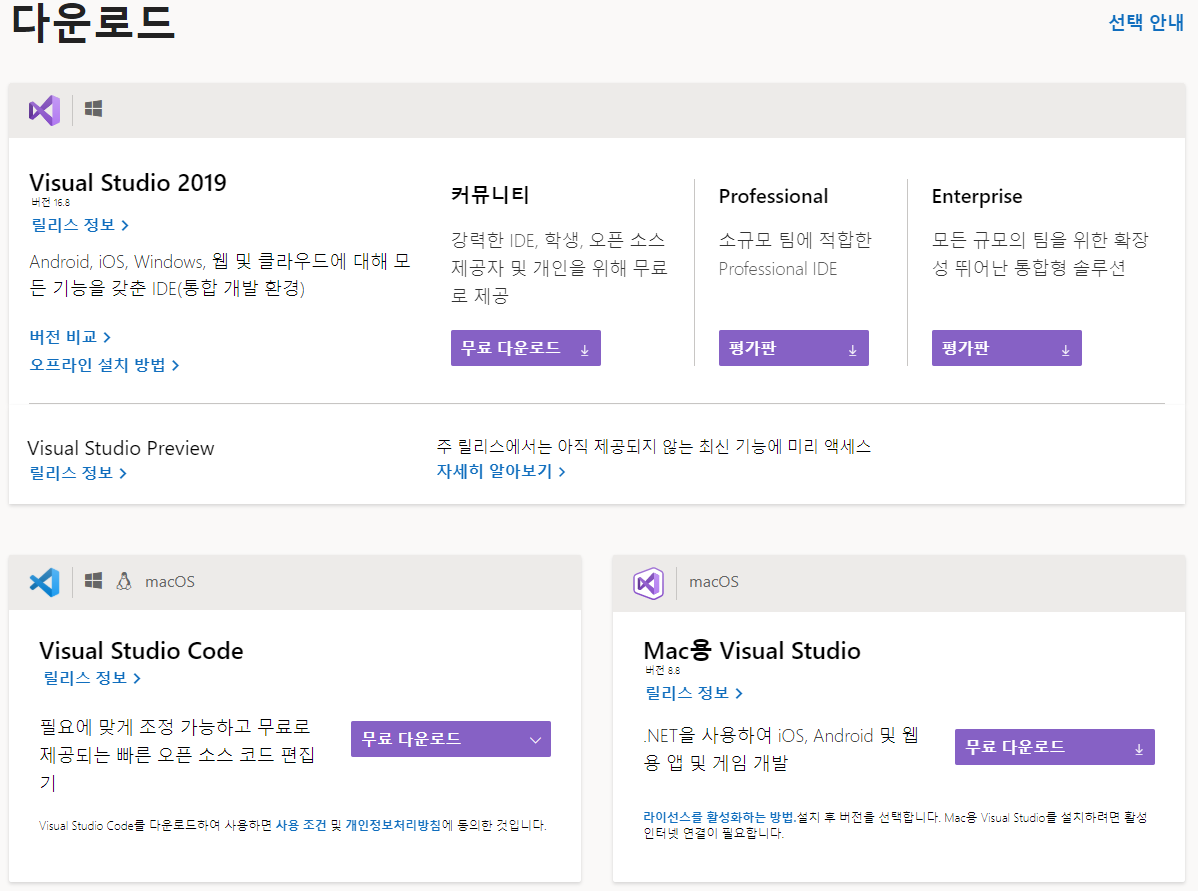Click Mac용 Visual Studio 무료 다운로드 button
Image resolution: width=1198 pixels, height=891 pixels.
(x=1055, y=747)
